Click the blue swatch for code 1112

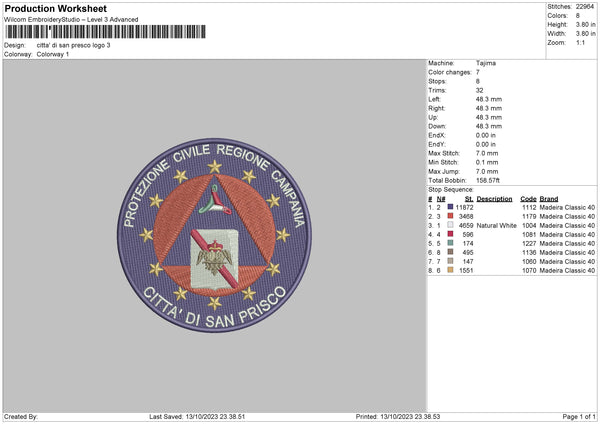click(x=450, y=207)
